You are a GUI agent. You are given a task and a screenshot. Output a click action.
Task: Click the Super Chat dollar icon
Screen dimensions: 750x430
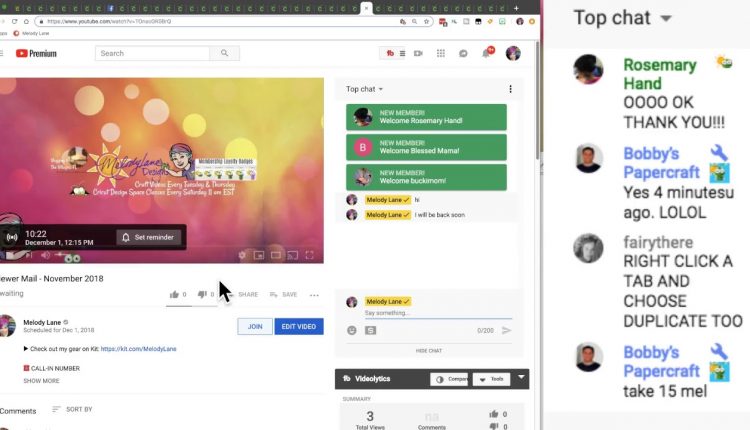tap(370, 330)
